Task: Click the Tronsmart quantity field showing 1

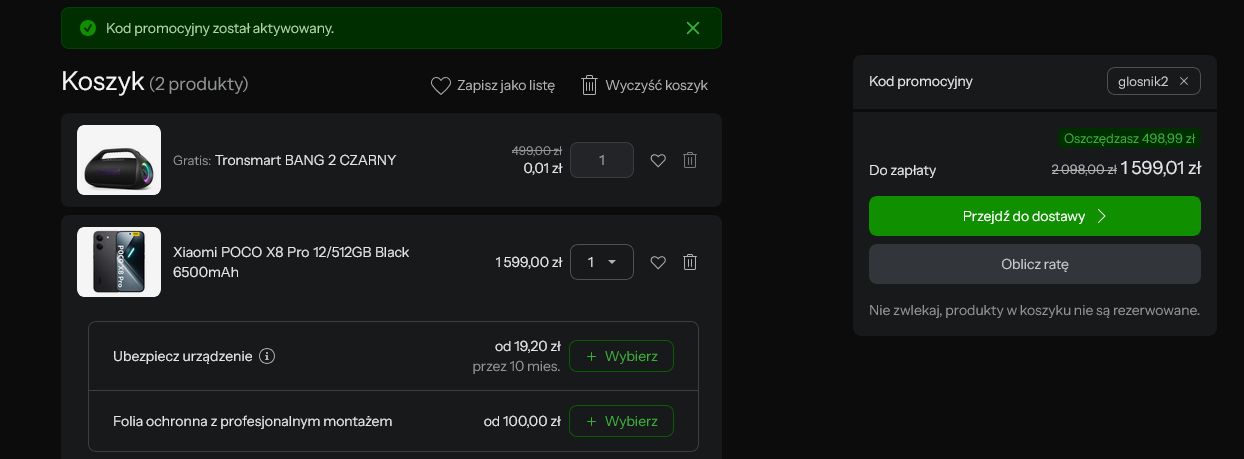Action: (x=602, y=160)
